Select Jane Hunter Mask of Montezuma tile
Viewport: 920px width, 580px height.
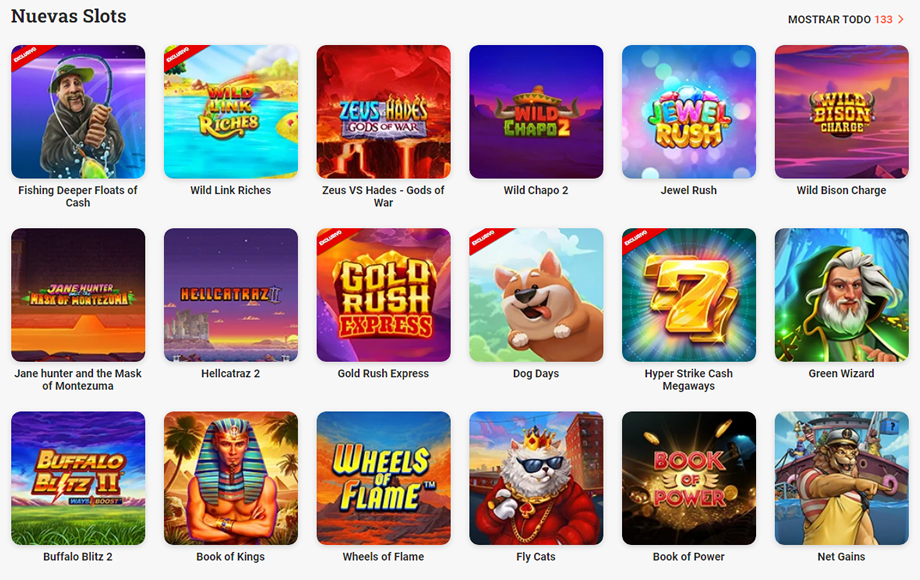click(78, 295)
